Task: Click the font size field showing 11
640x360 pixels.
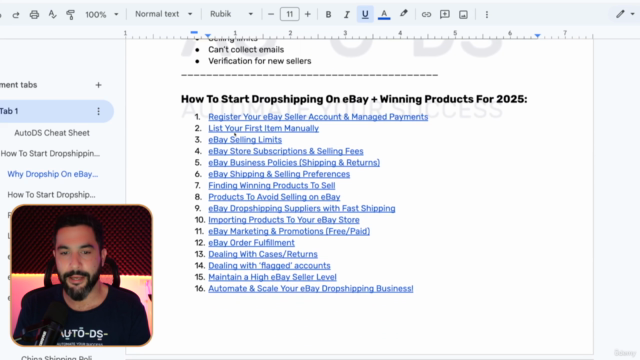Action: click(x=289, y=14)
